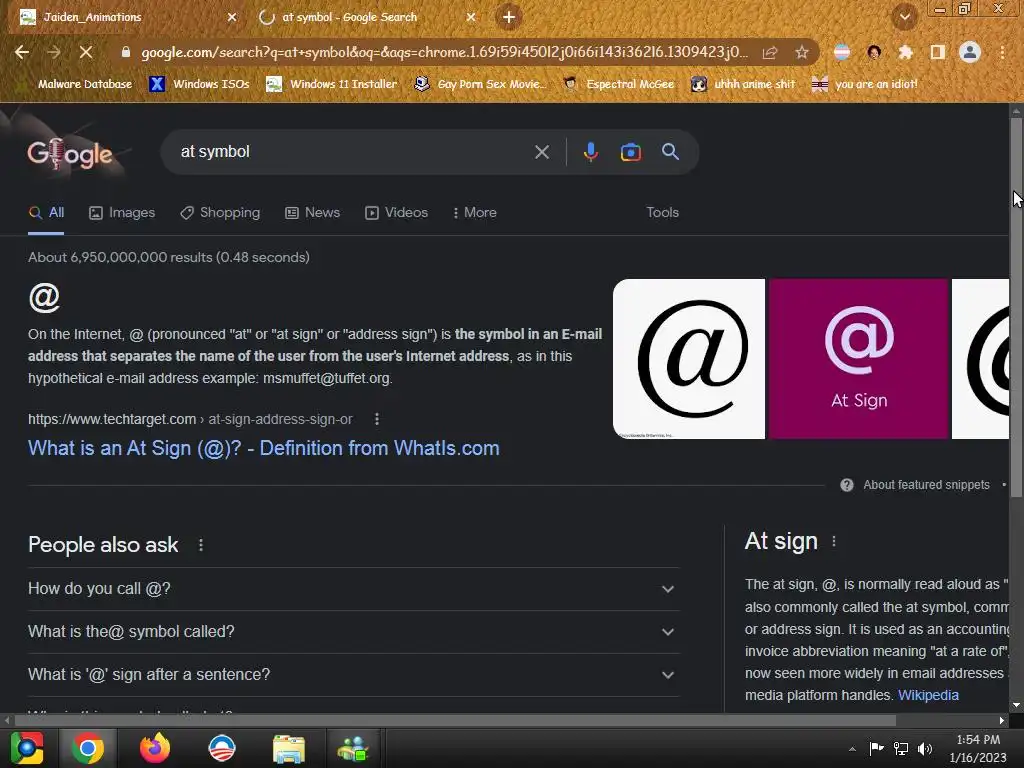Click the share page icon in address bar
Image resolution: width=1024 pixels, height=768 pixels.
click(x=770, y=52)
